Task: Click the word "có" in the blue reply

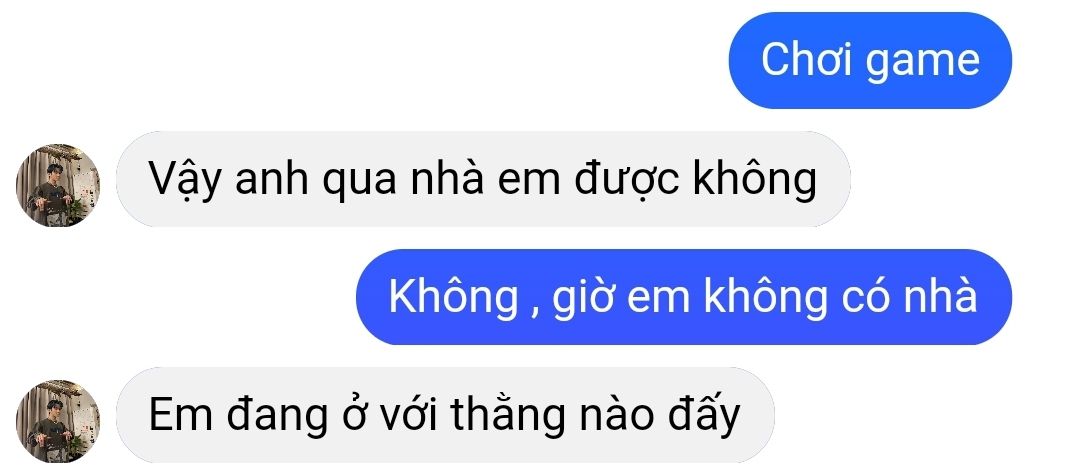Action: (x=864, y=297)
